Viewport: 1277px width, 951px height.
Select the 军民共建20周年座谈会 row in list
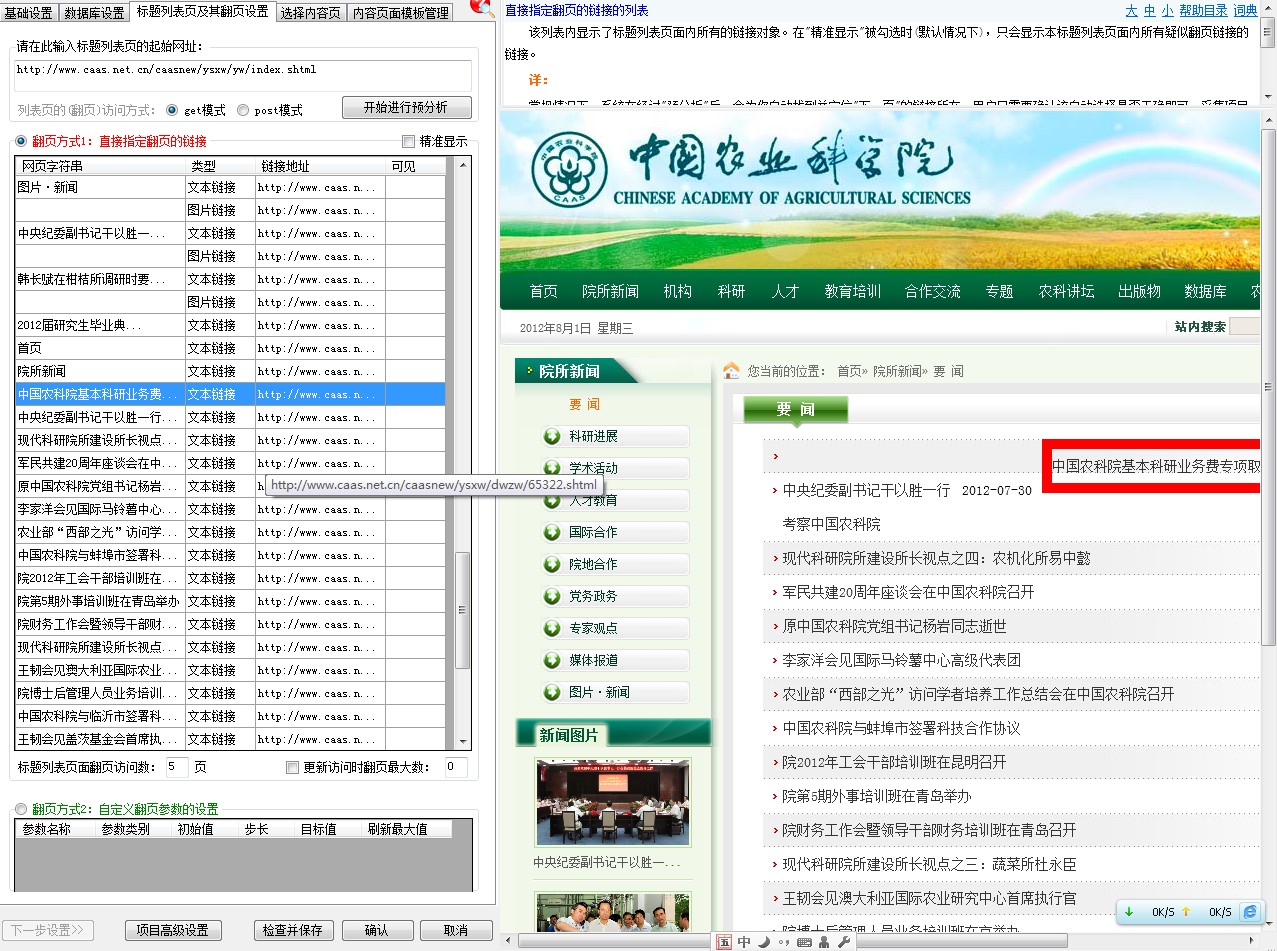[x=98, y=463]
